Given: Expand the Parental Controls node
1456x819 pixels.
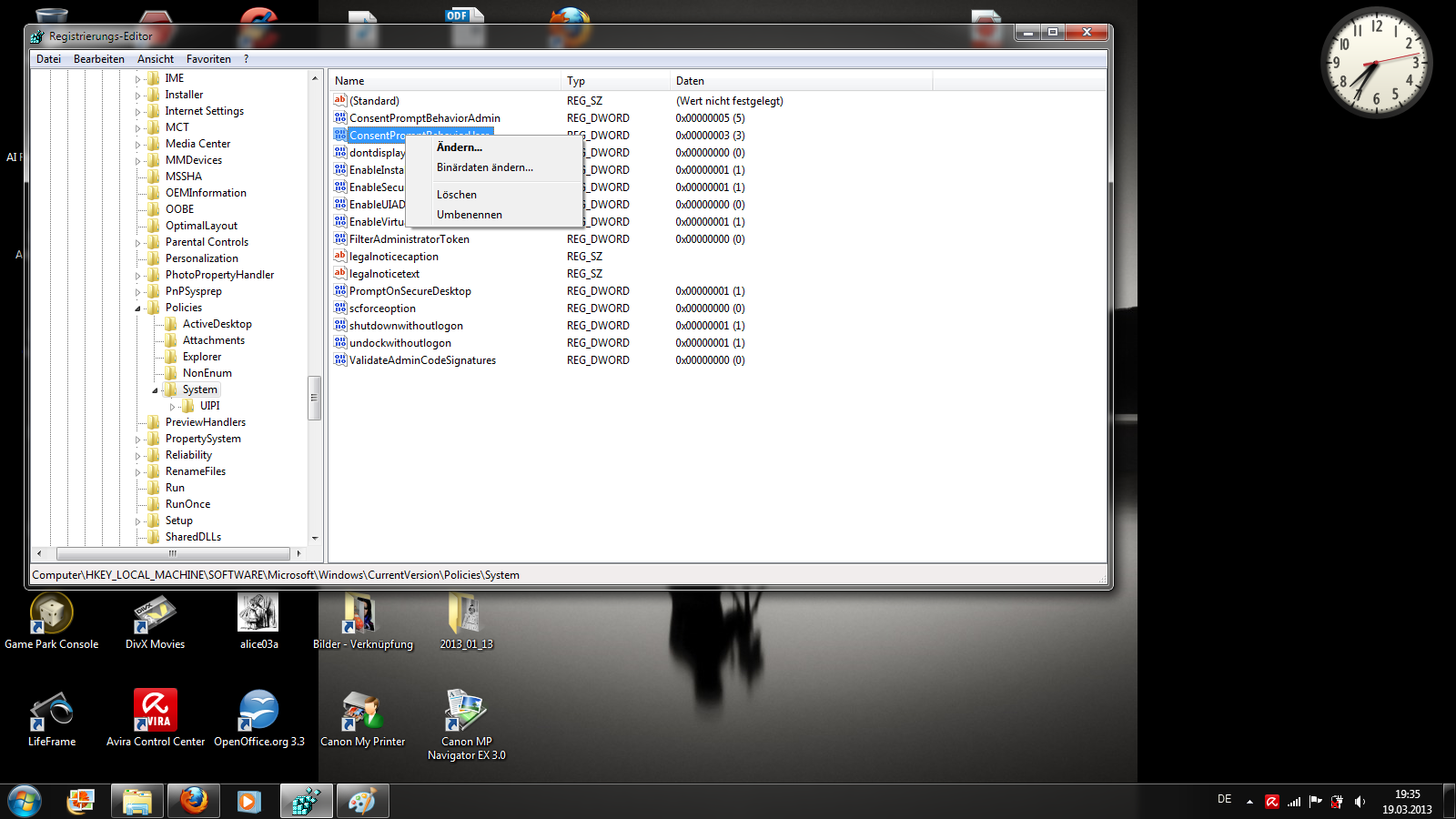Looking at the screenshot, I should 138,243.
